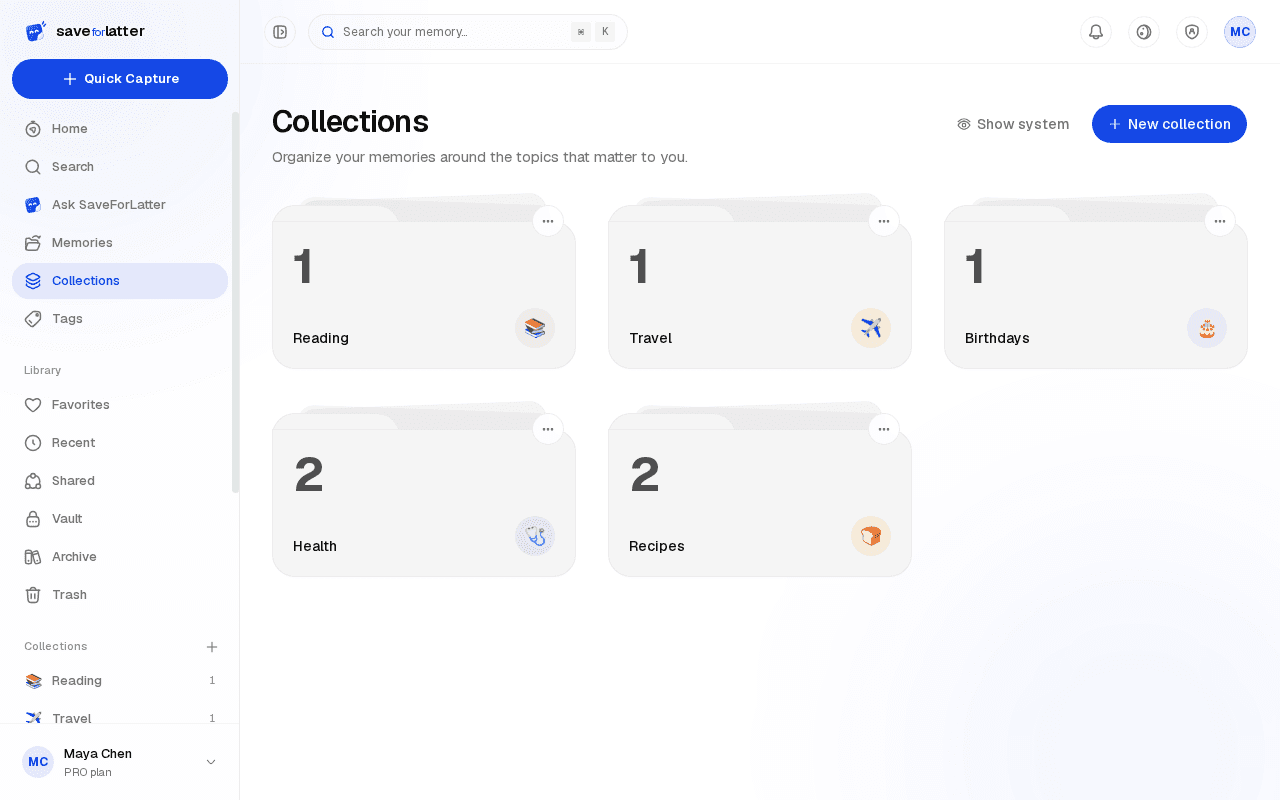Screen dimensions: 1280x800
Task: Open the Health collection card
Action: (x=424, y=495)
